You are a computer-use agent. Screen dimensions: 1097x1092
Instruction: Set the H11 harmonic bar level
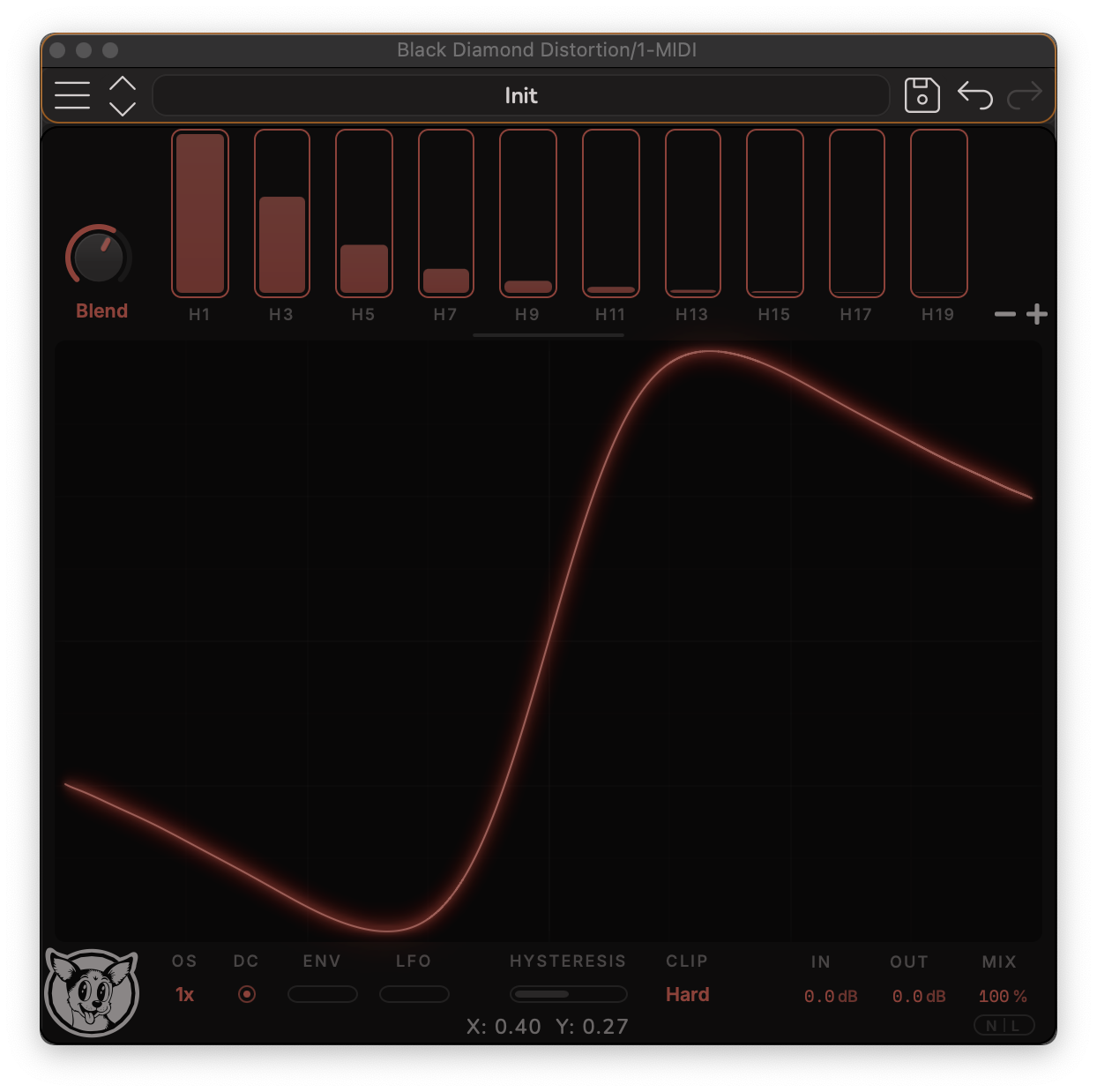[611, 213]
